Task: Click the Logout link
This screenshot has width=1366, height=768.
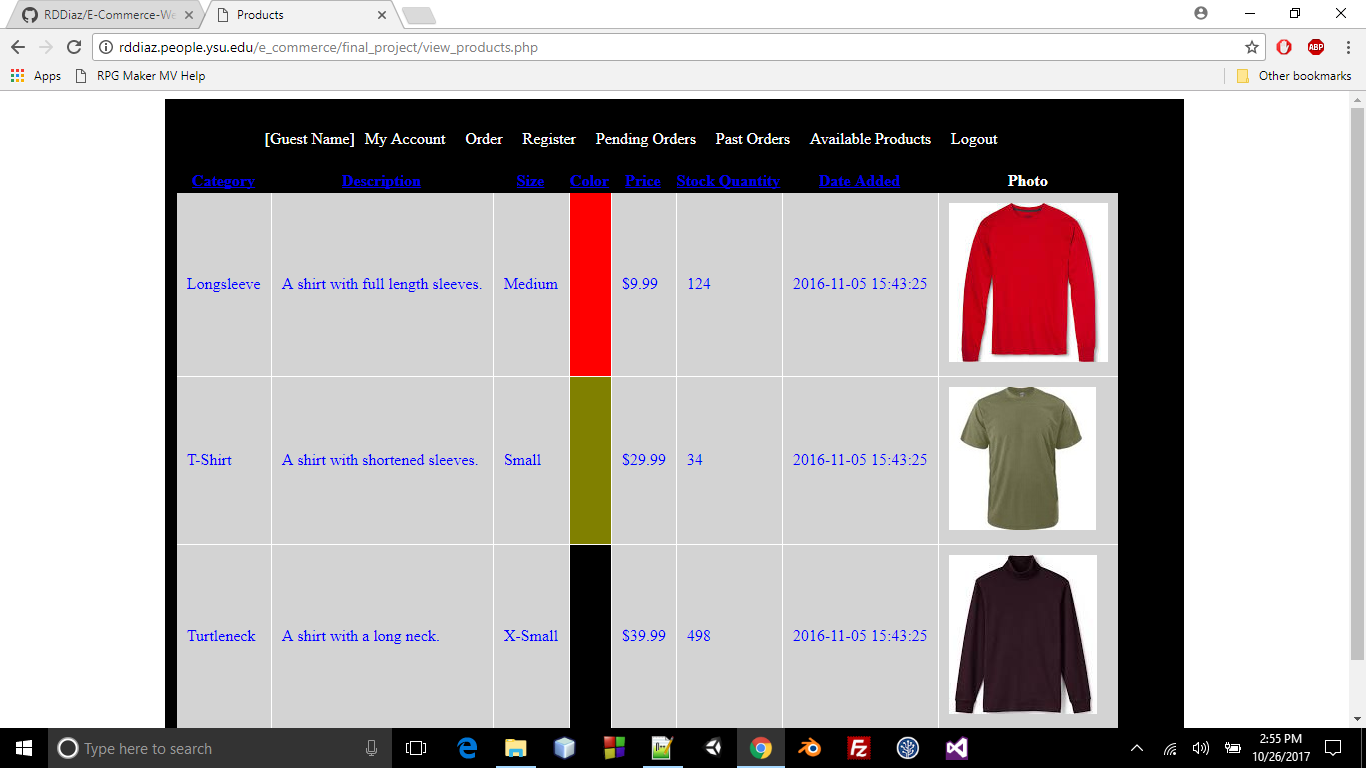Action: (974, 139)
